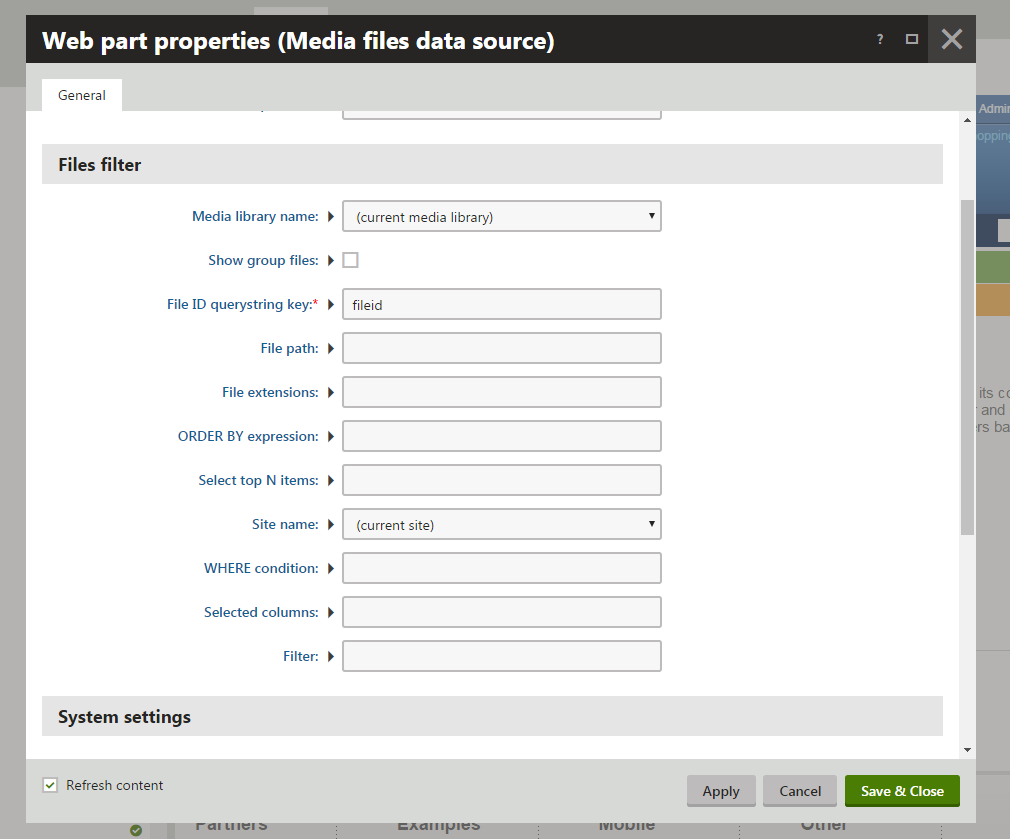Click the arrow icon beside Filter field
1010x839 pixels.
[331, 656]
